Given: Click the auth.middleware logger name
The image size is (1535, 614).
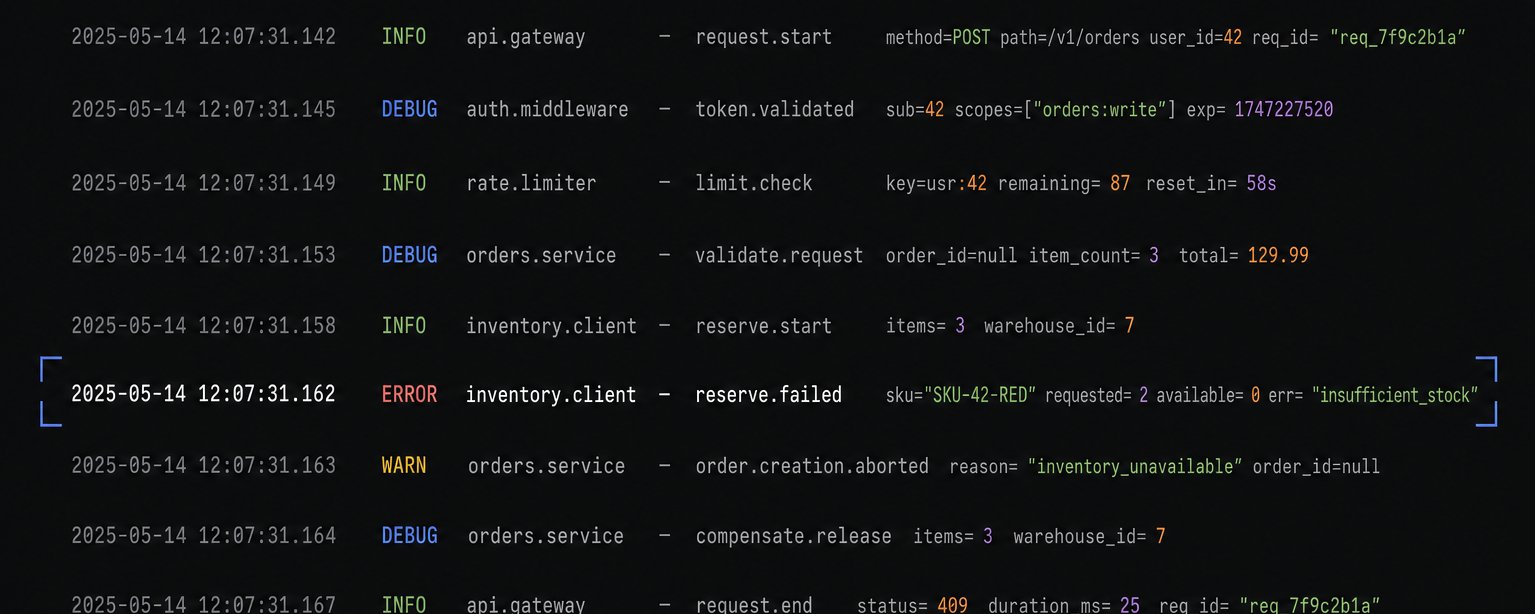Looking at the screenshot, I should click(547, 110).
